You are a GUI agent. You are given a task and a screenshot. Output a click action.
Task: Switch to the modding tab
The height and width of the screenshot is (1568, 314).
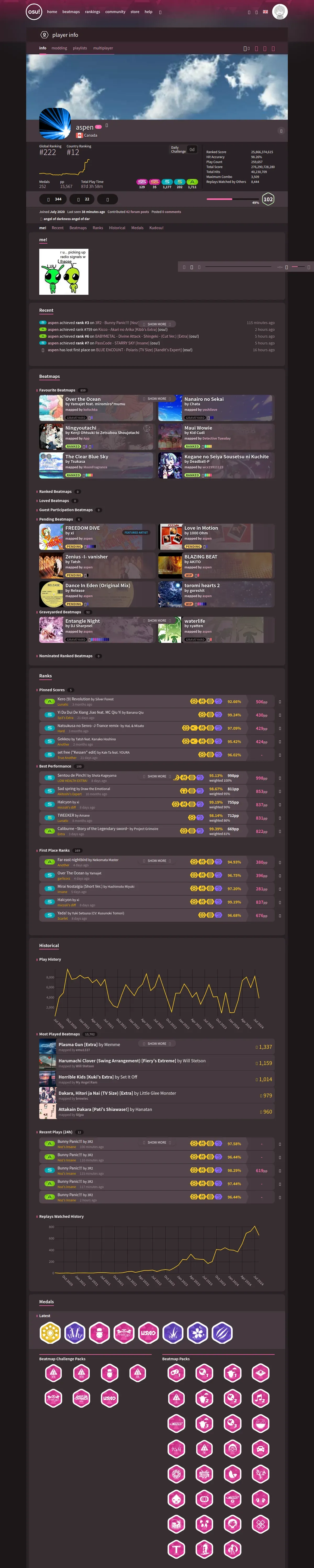(59, 48)
